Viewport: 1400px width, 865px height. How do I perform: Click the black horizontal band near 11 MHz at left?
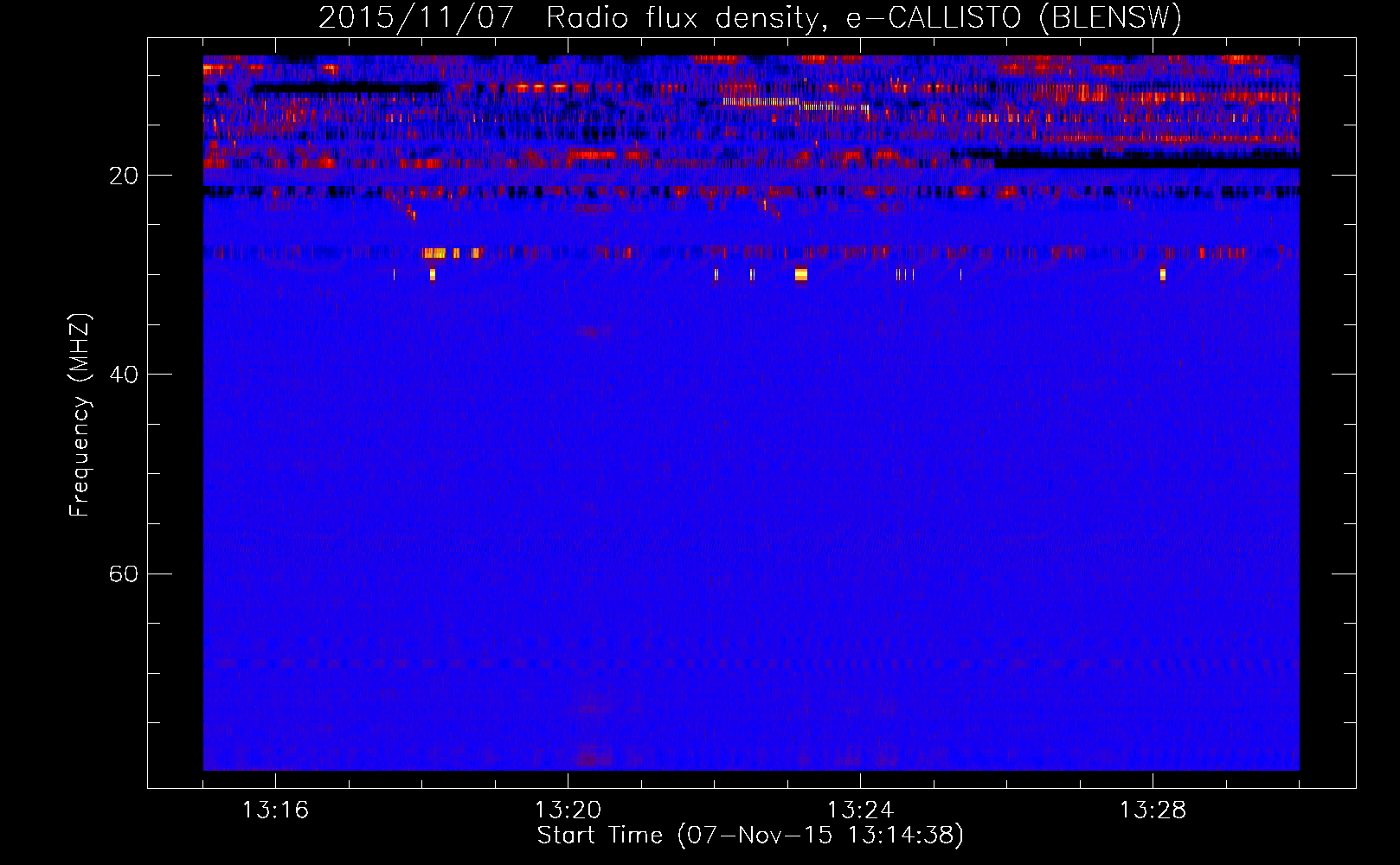[x=346, y=87]
